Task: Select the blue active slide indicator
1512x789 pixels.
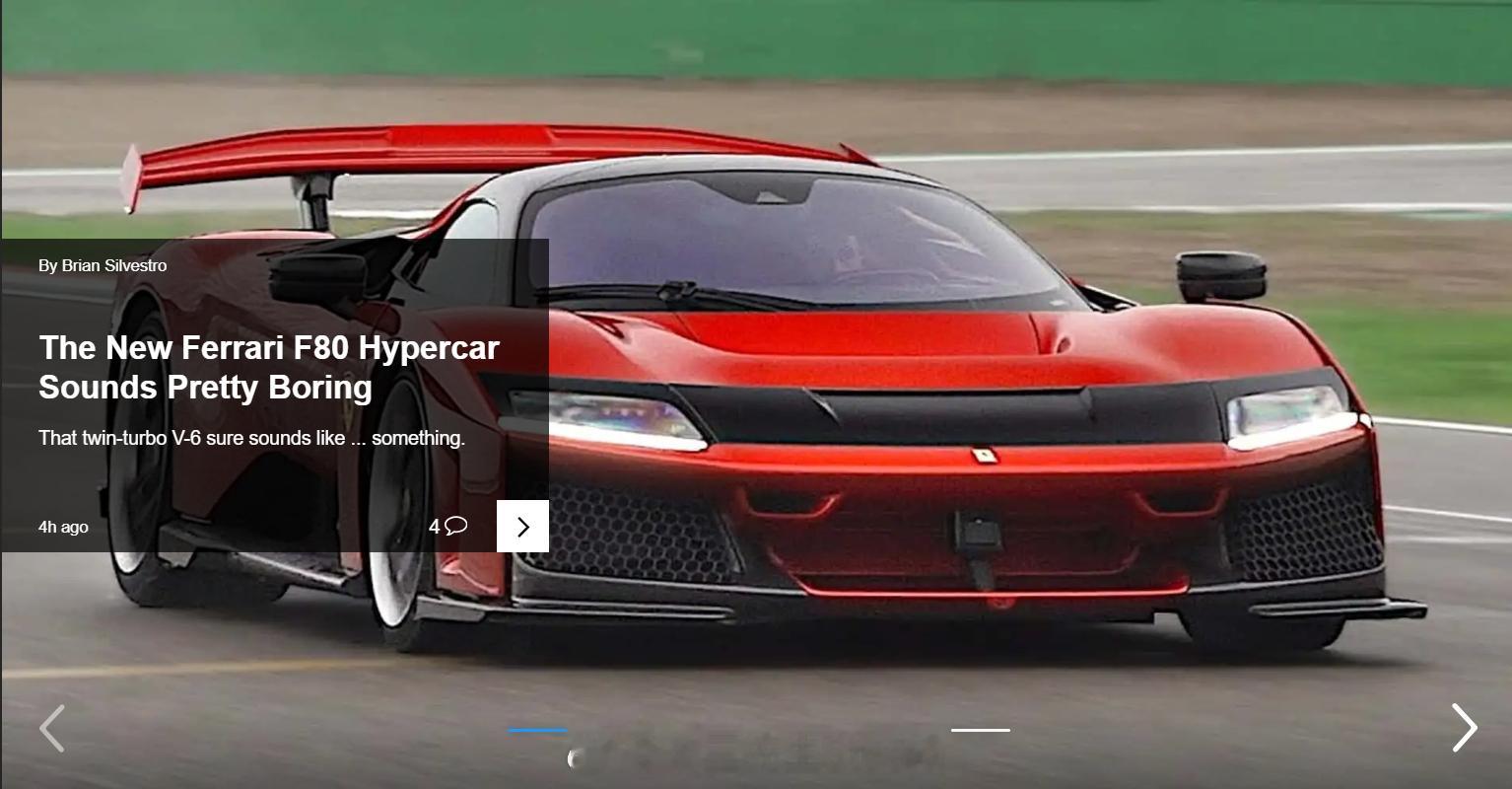Action: click(537, 730)
